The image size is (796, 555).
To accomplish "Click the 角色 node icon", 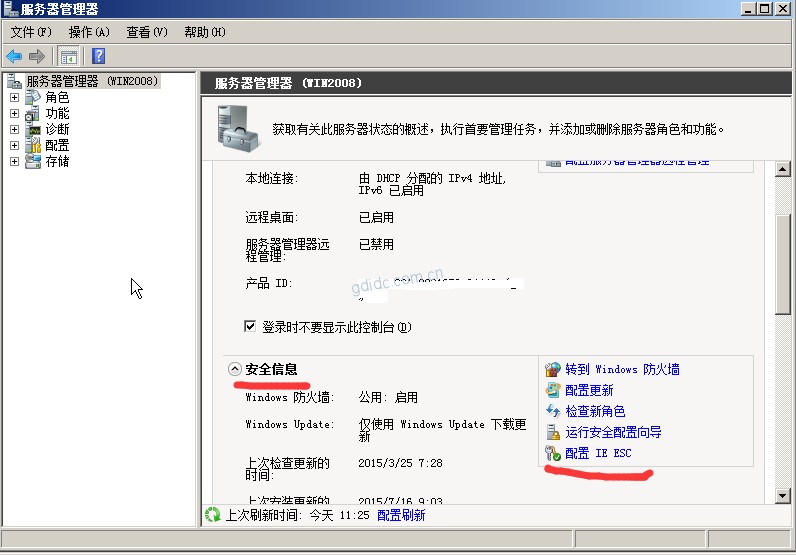I will (33, 96).
